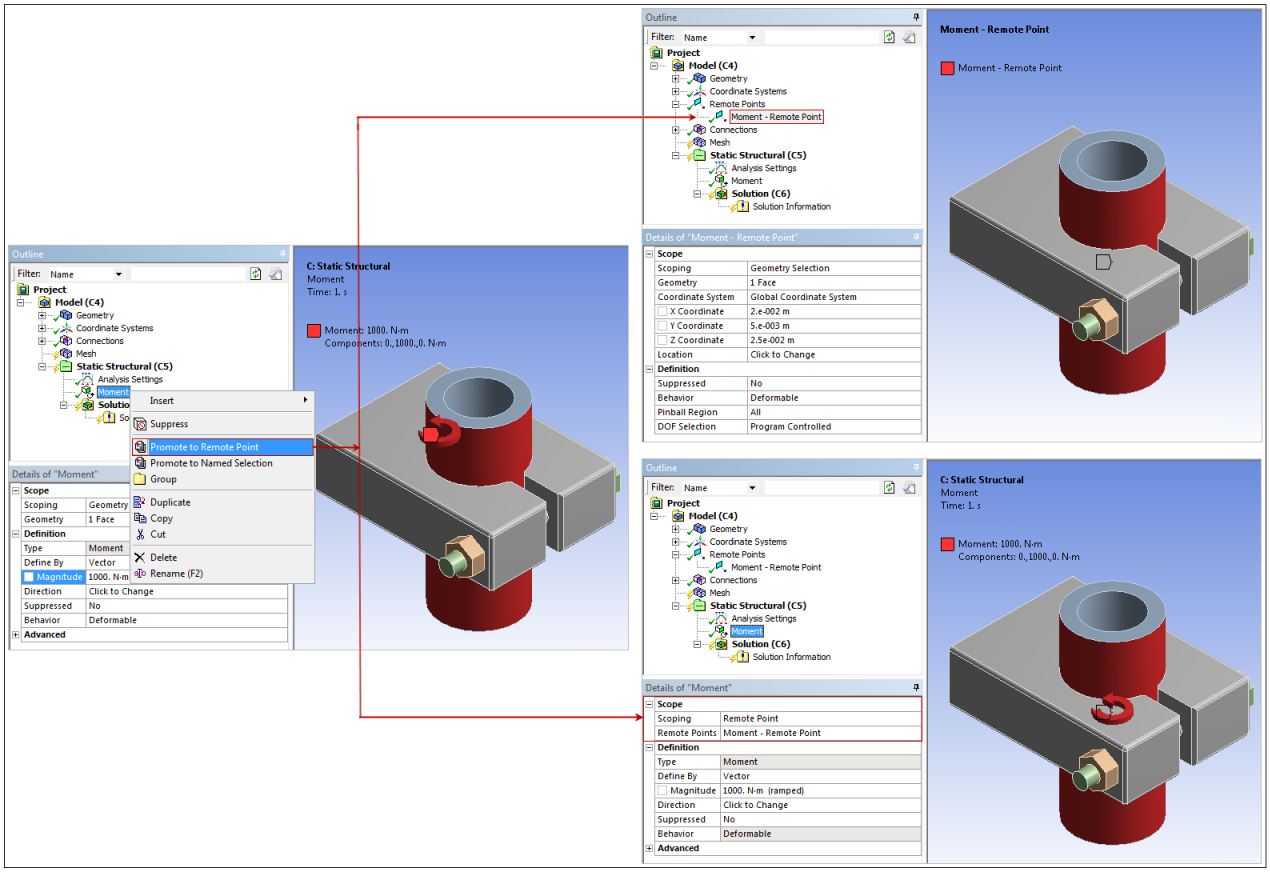Click refresh filter icon in top-right Outline
Image resolution: width=1270 pixels, height=872 pixels.
pyautogui.click(x=889, y=37)
